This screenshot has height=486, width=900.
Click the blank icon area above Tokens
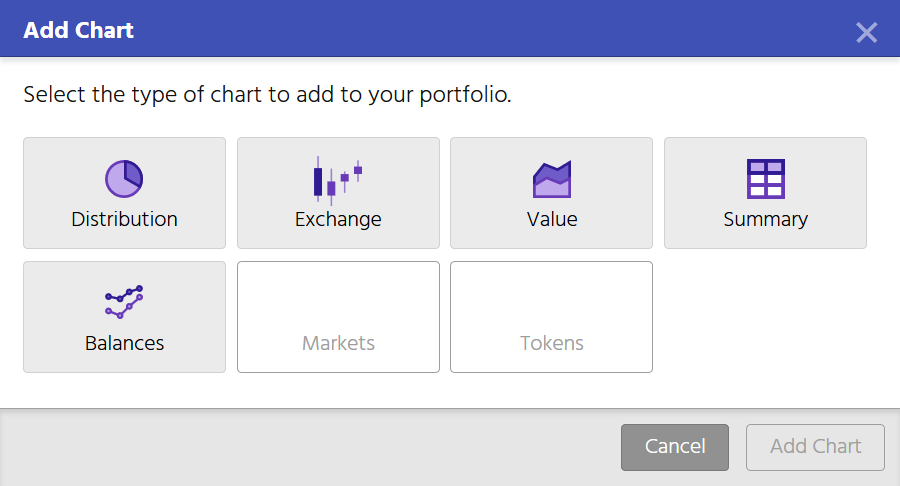coord(551,298)
